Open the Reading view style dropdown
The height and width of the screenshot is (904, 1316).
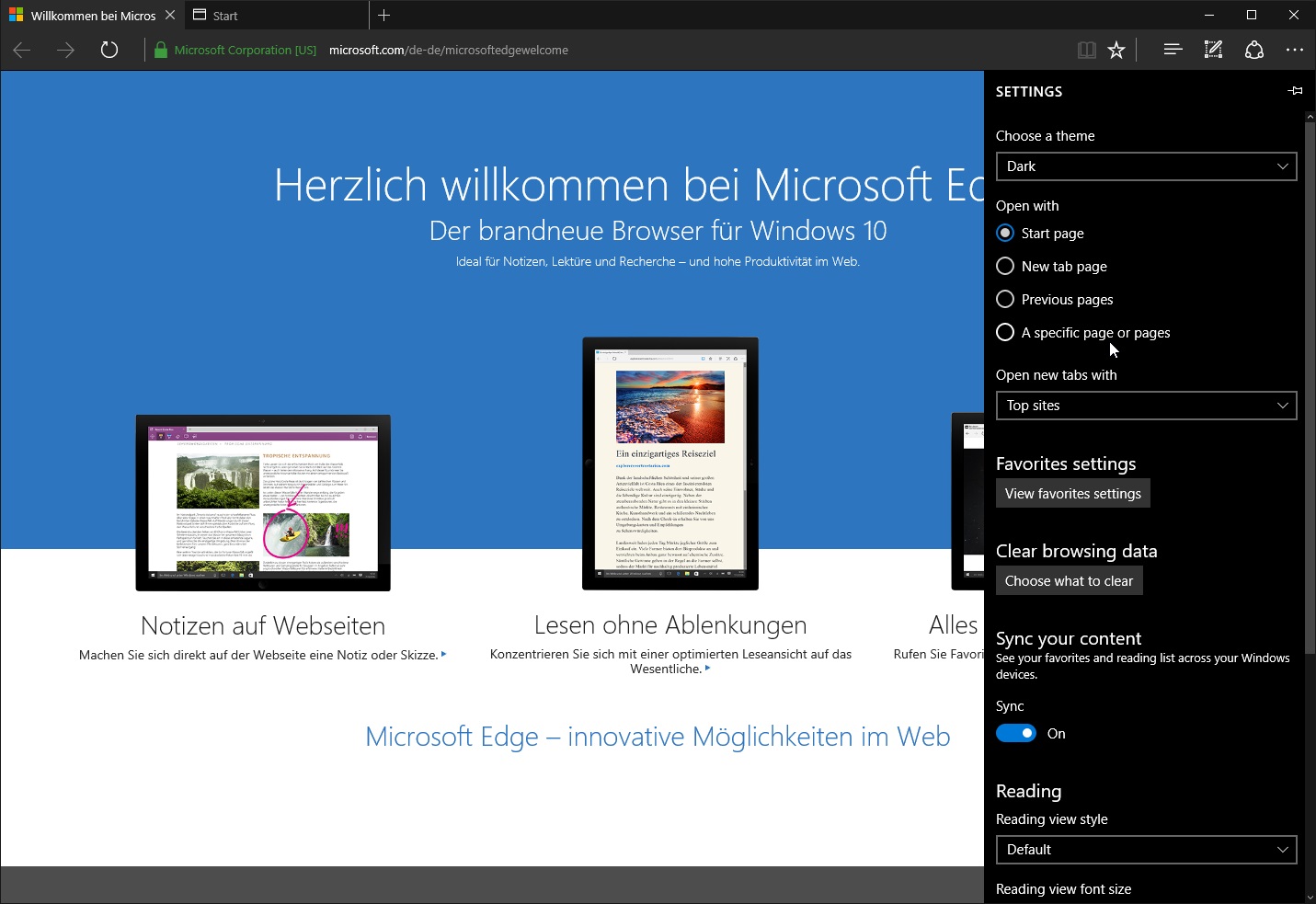[x=1146, y=850]
